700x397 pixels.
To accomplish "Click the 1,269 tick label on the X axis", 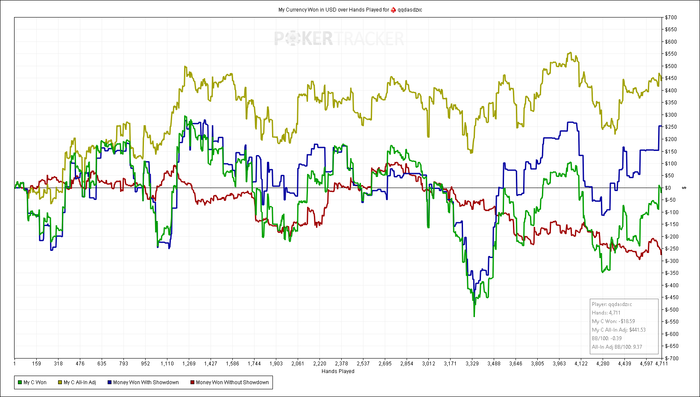I will coord(189,364).
